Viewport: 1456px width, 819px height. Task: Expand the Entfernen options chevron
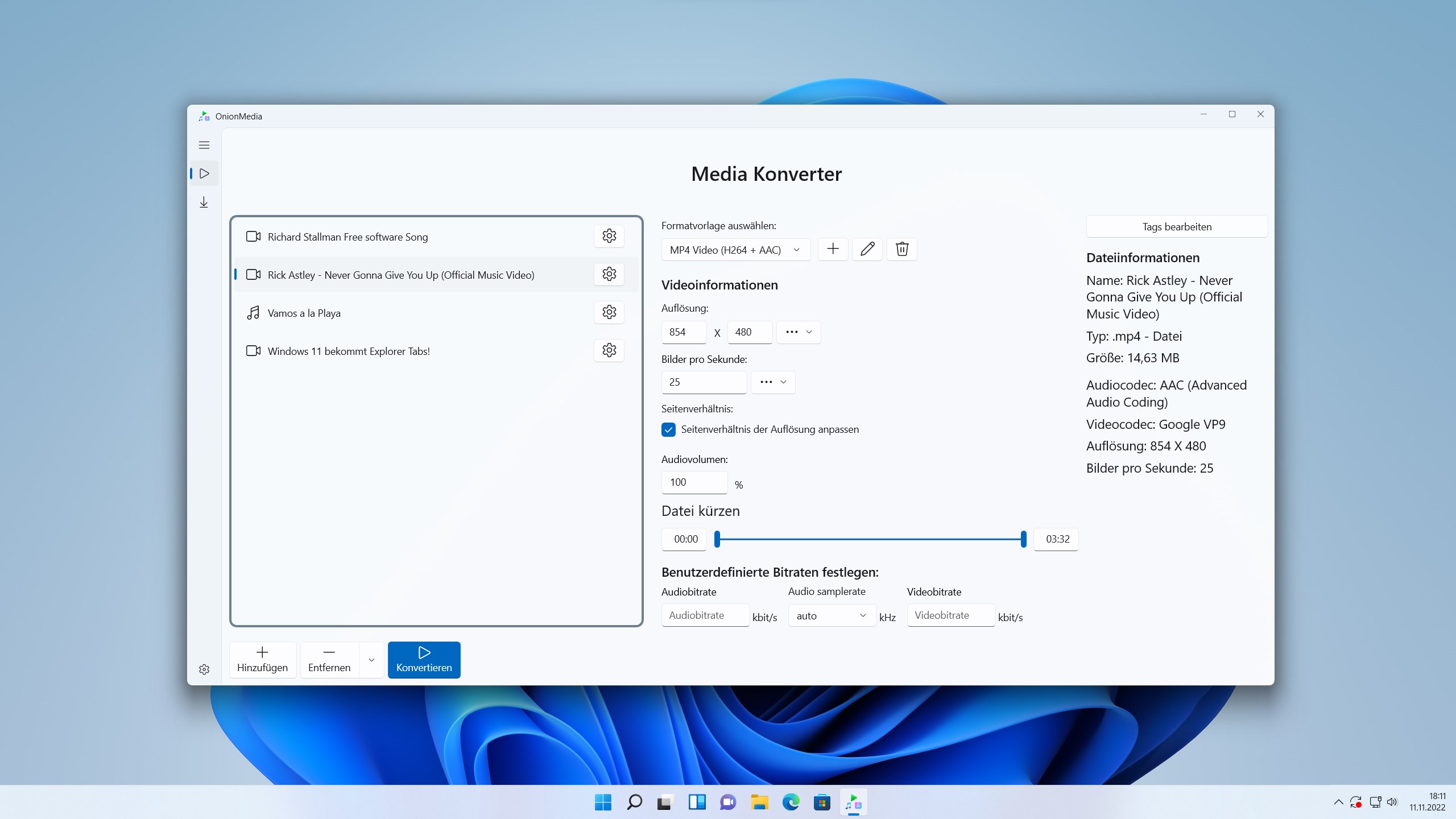371,660
